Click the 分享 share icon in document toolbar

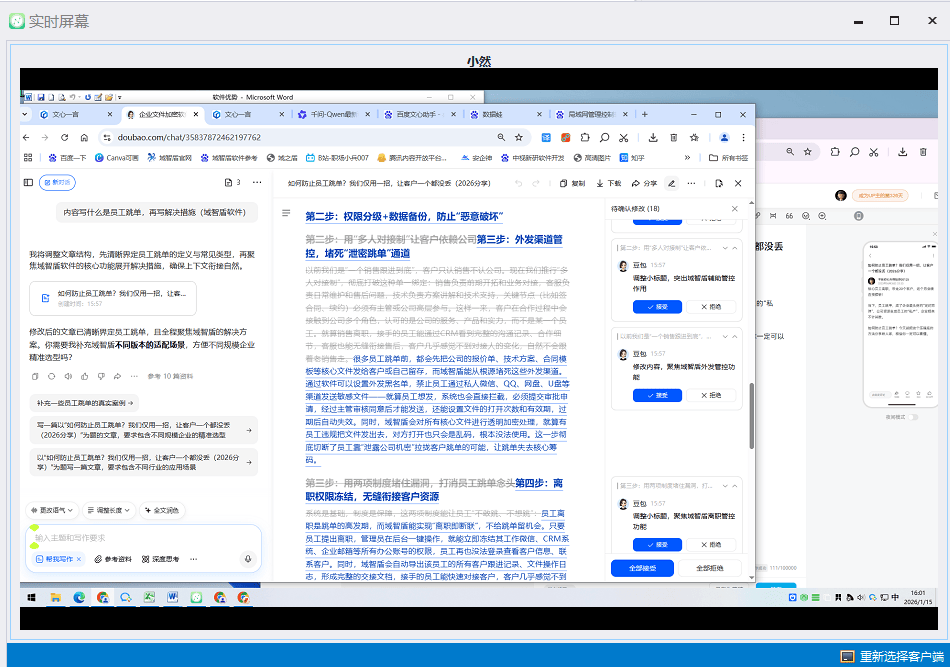[644, 183]
